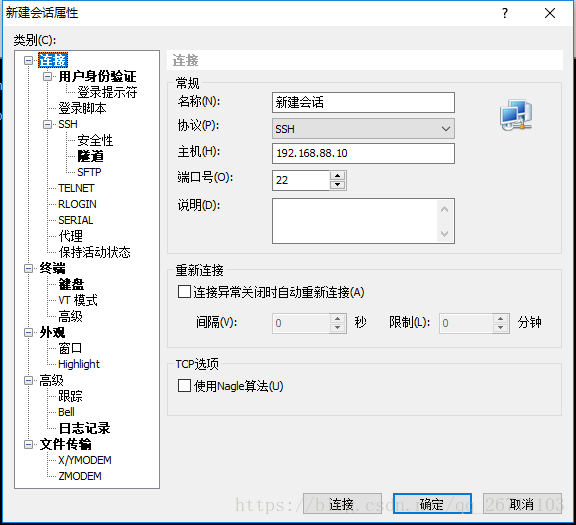
Task: Select RLOGIN in the tree
Action: click(x=78, y=204)
